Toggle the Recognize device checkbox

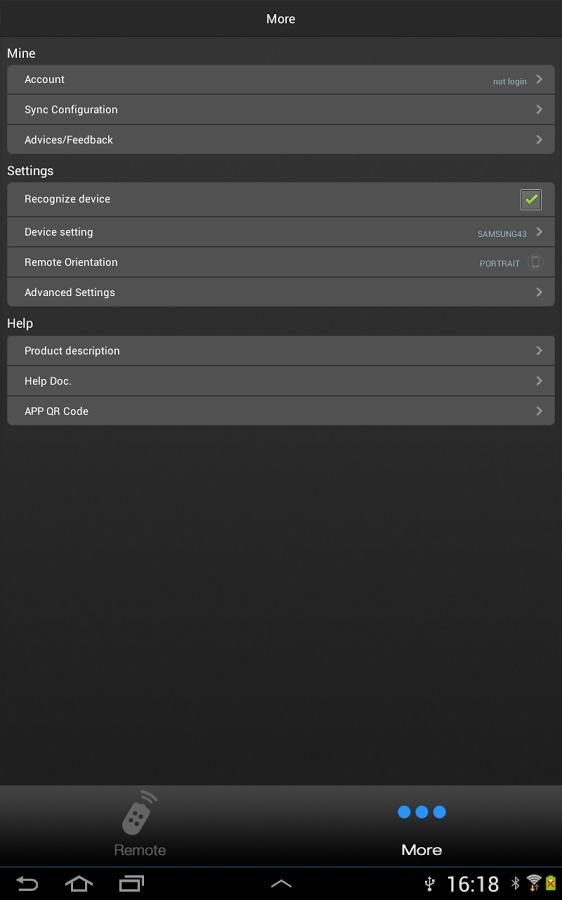coord(530,199)
